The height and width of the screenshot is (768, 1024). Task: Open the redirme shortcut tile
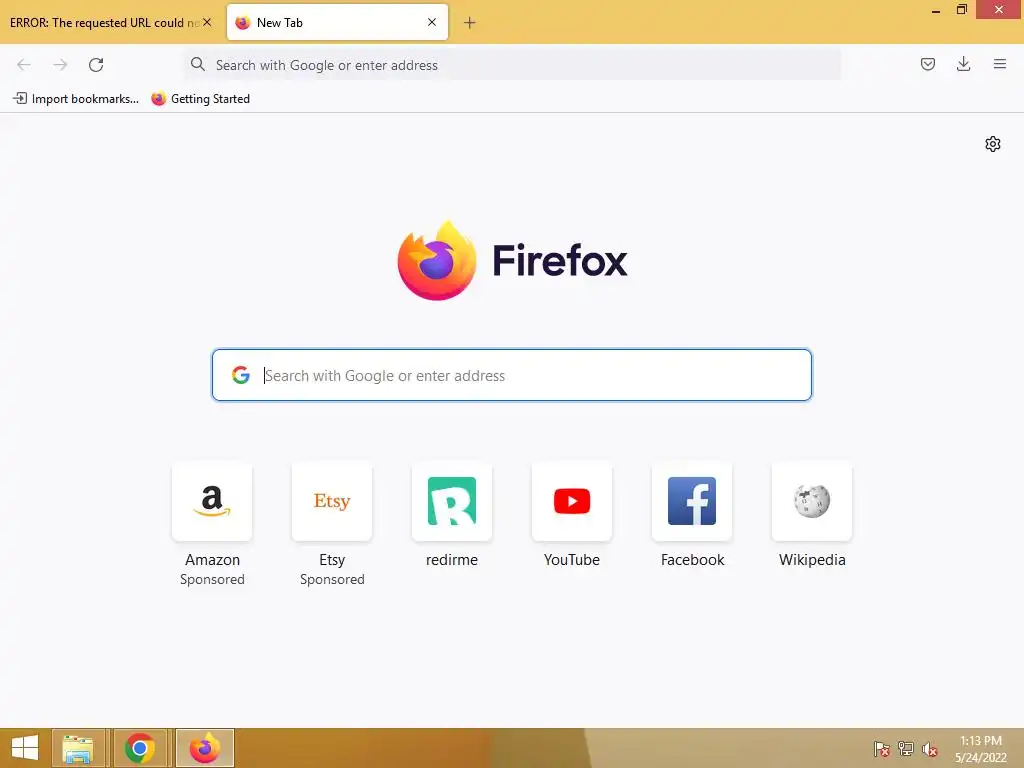click(452, 502)
